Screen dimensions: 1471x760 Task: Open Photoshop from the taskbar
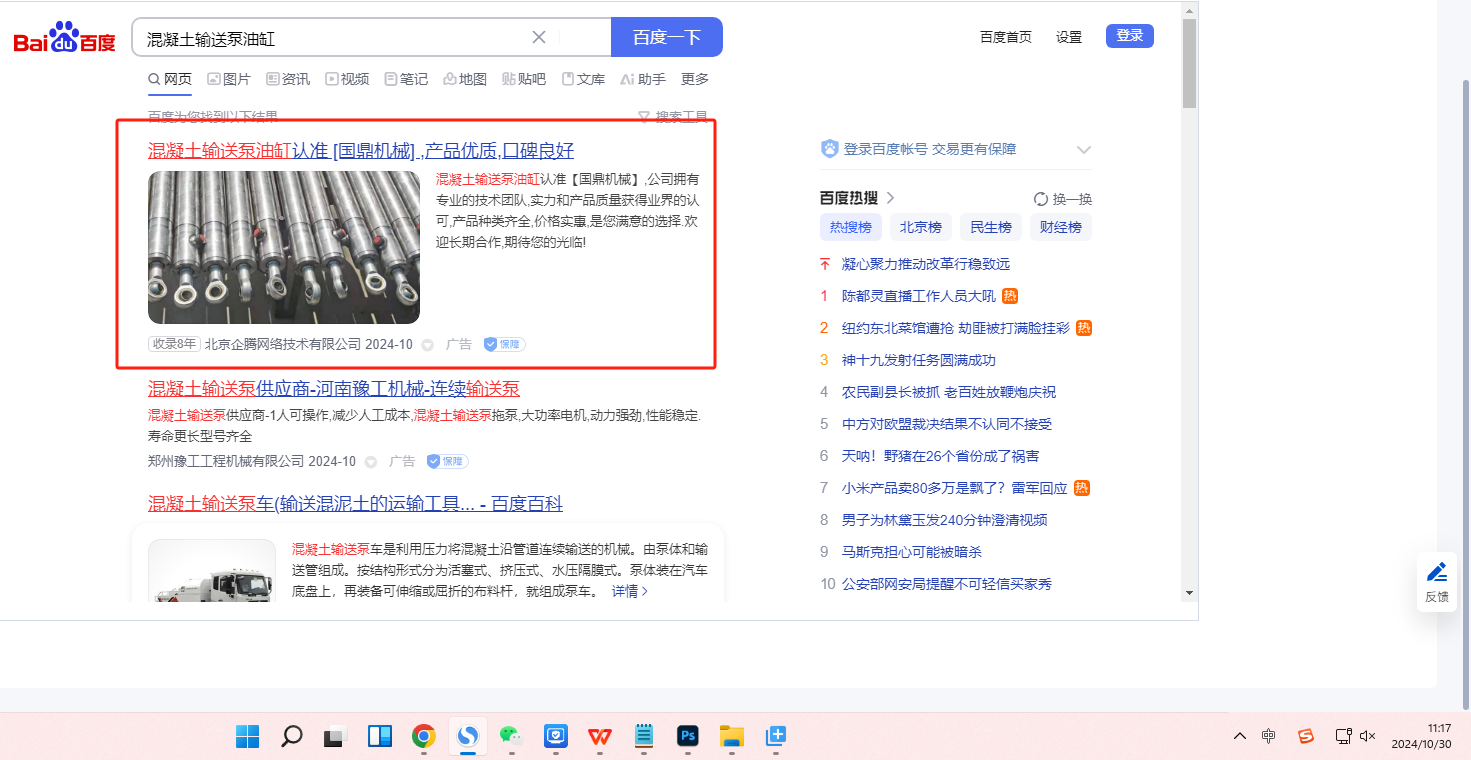687,737
